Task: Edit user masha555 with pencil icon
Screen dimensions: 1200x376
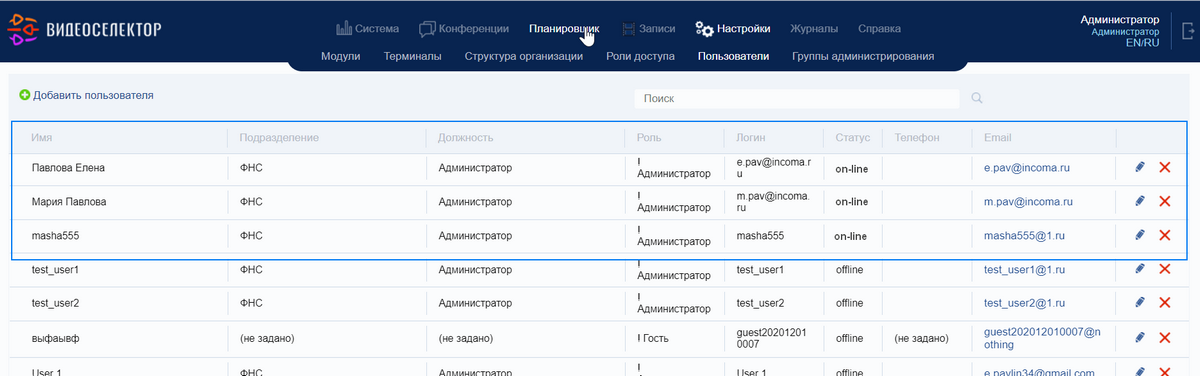Action: click(1140, 235)
